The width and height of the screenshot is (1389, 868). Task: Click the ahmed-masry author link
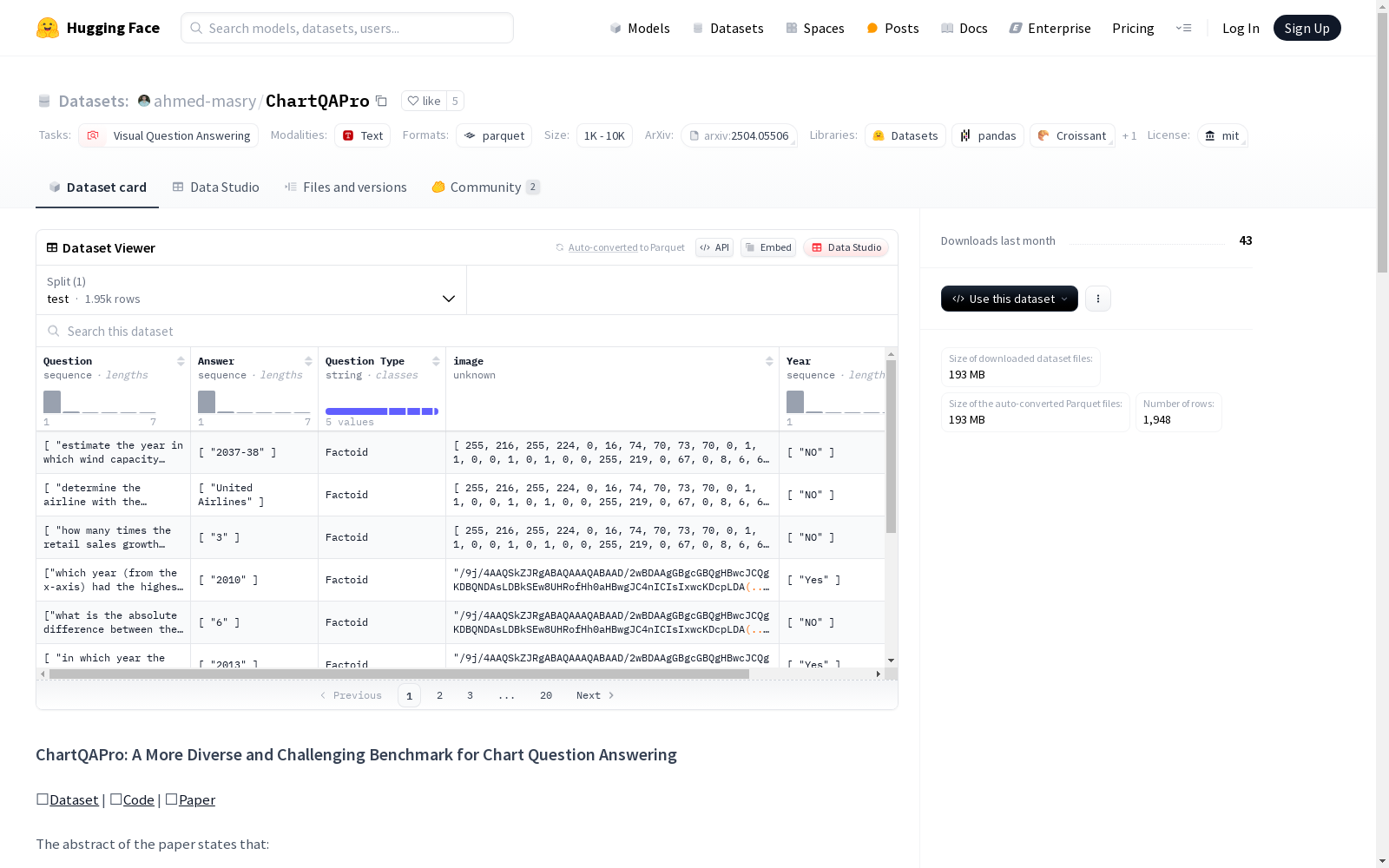[x=205, y=101]
